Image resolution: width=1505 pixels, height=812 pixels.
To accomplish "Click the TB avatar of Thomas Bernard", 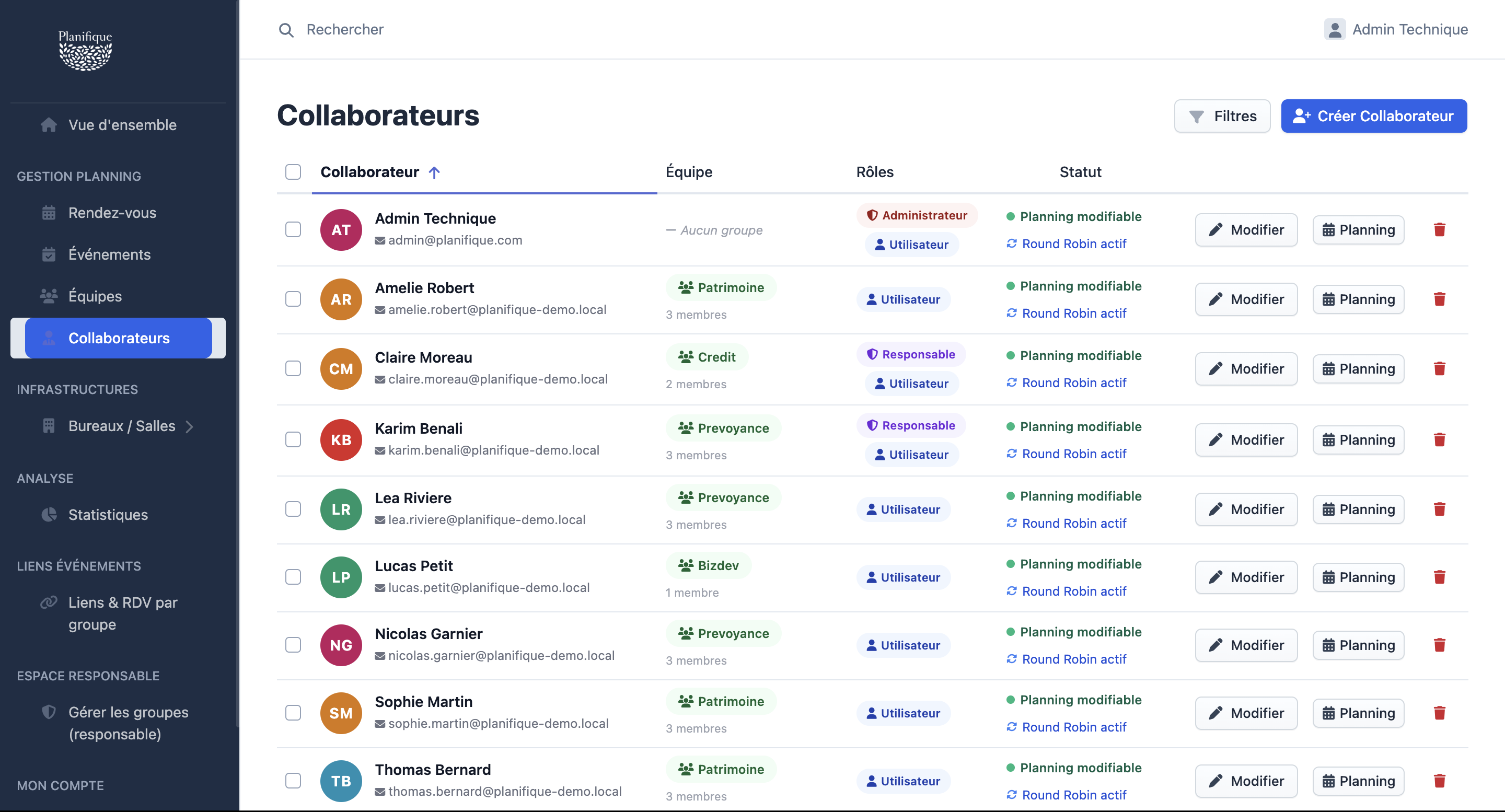I will (341, 781).
